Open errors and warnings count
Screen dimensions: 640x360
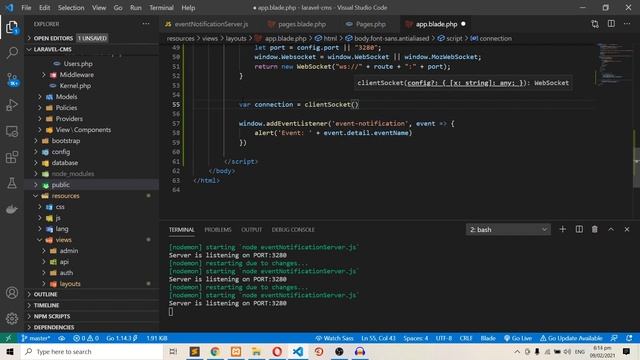click(86, 338)
